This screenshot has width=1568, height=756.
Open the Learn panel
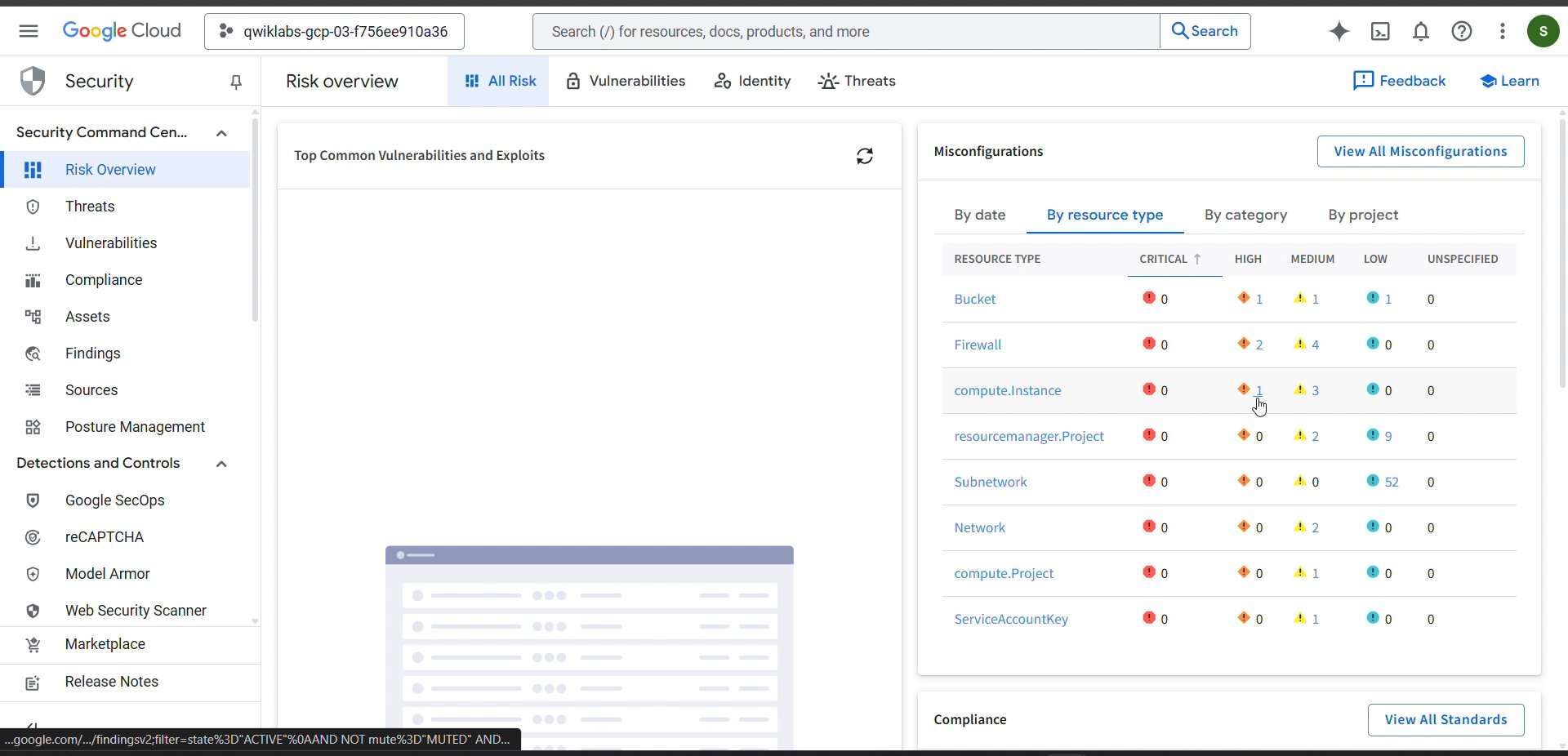1509,81
